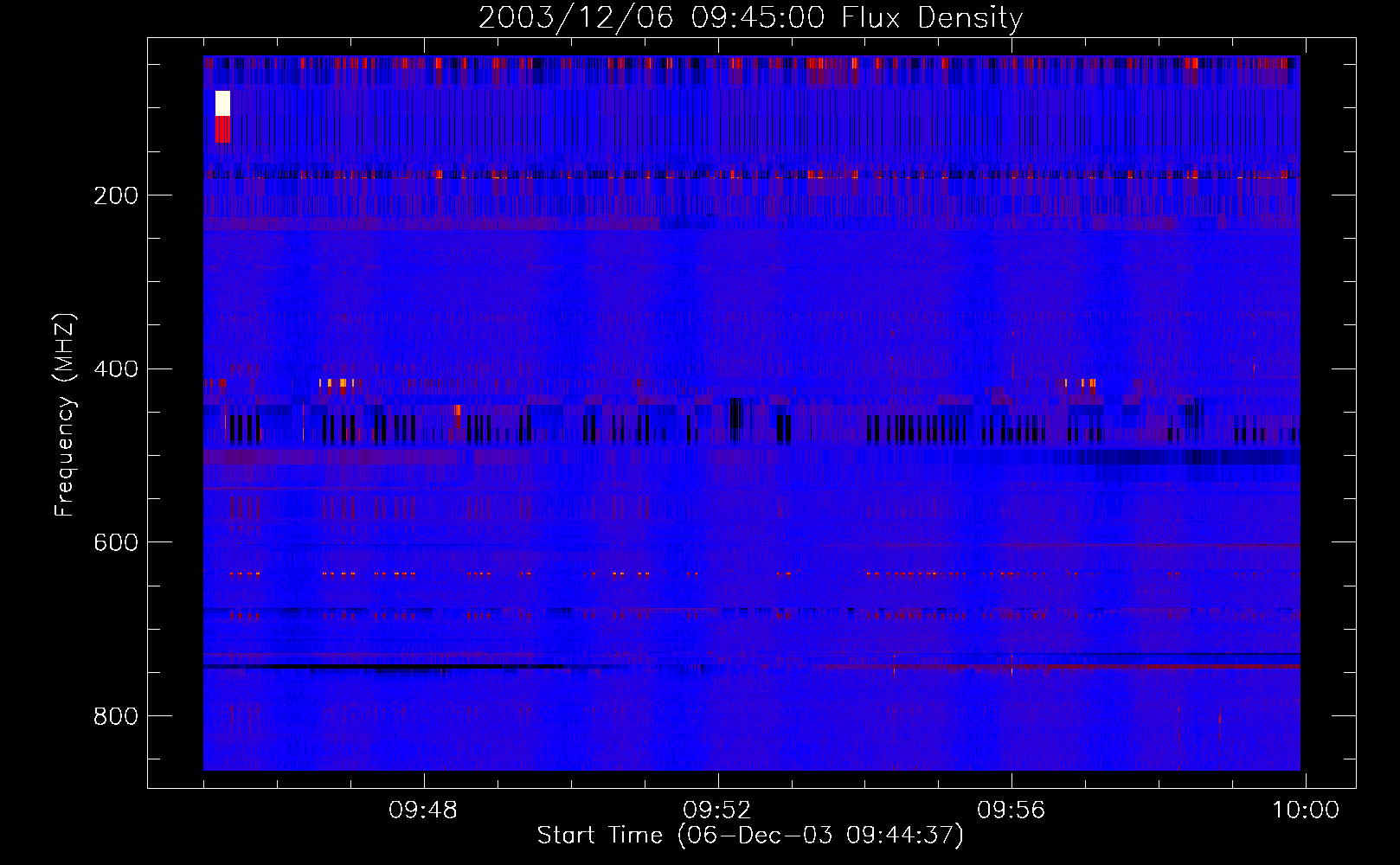
Task: Click the 10:00 time axis label
Action: click(1306, 811)
